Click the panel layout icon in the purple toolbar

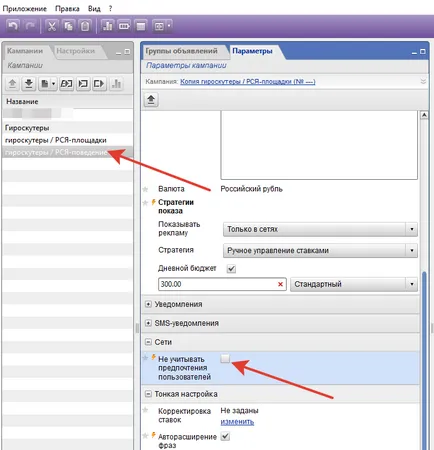click(159, 26)
